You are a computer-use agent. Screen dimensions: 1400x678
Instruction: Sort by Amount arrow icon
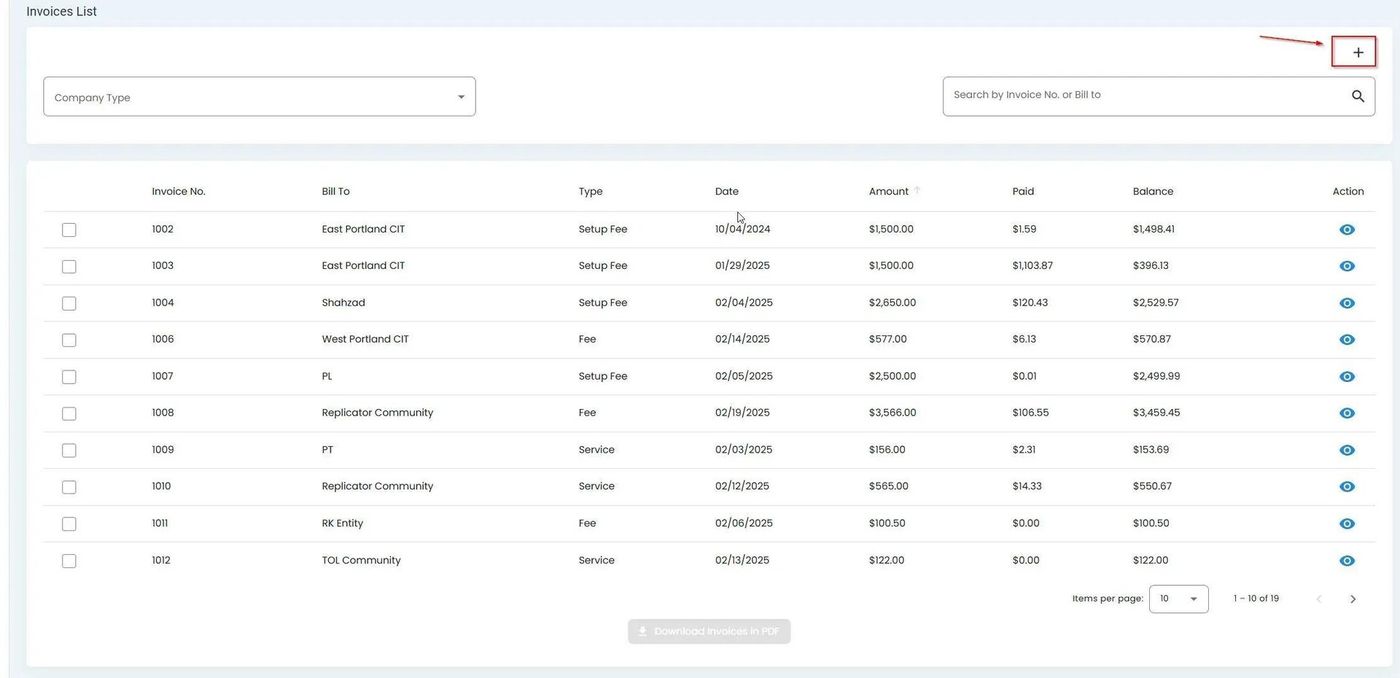point(917,191)
